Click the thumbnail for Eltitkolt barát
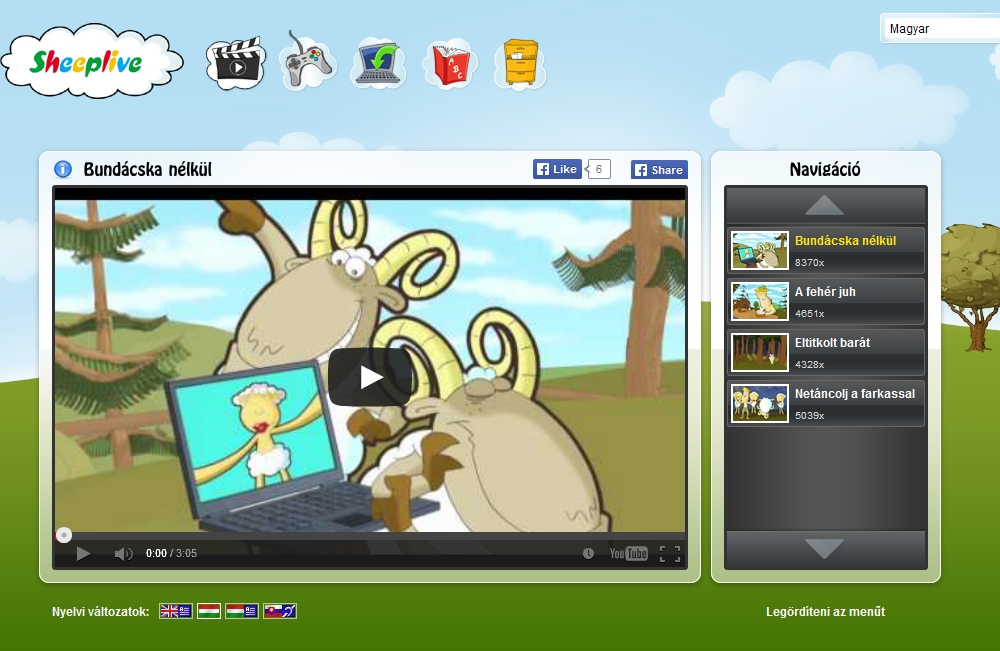 pyautogui.click(x=760, y=353)
